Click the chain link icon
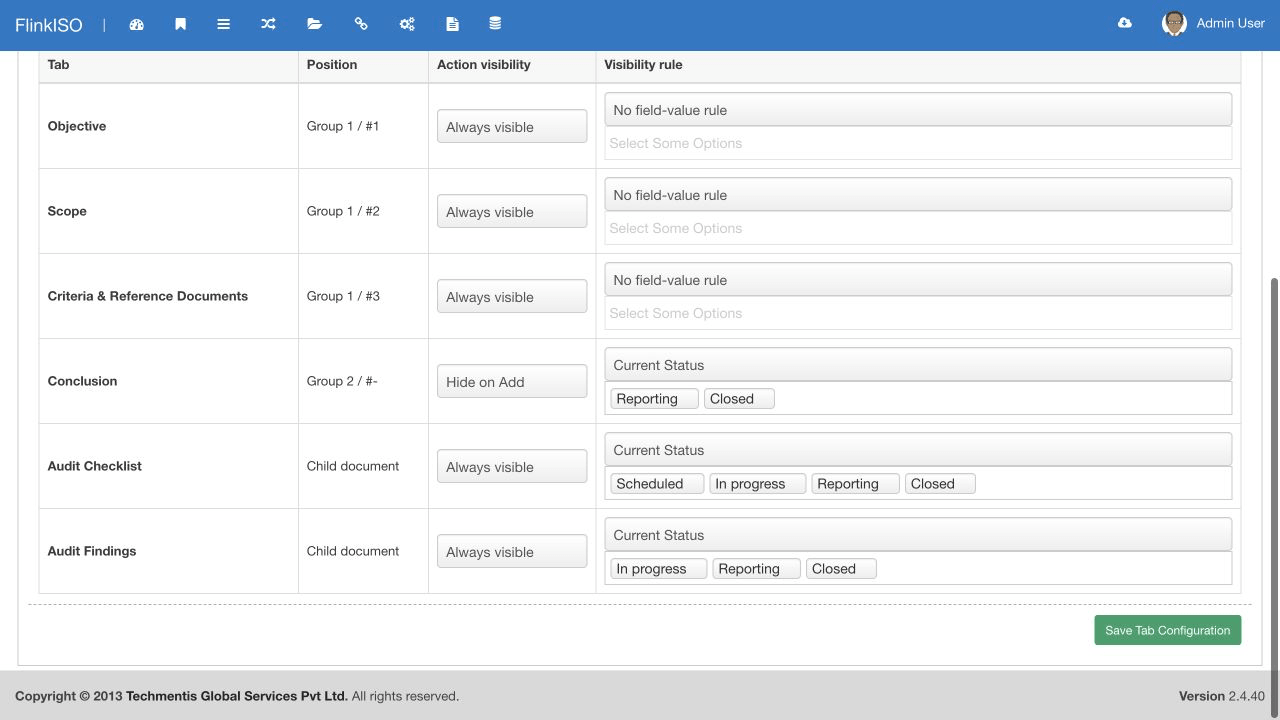 (361, 24)
